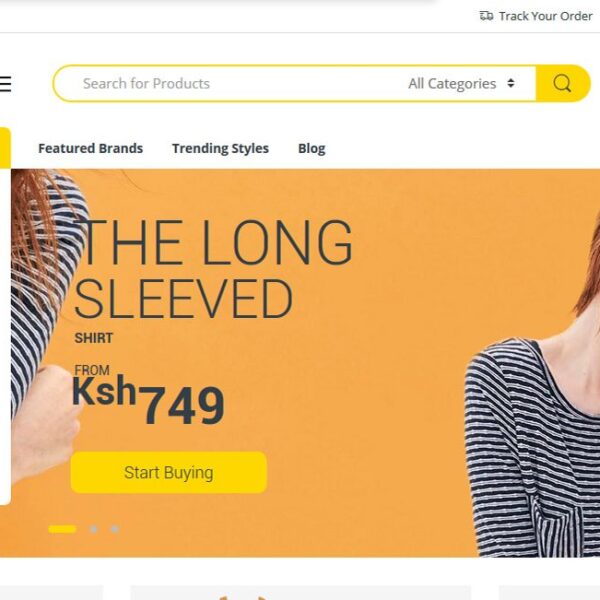The height and width of the screenshot is (600, 600).
Task: Click the Start Buying button
Action: (x=169, y=473)
